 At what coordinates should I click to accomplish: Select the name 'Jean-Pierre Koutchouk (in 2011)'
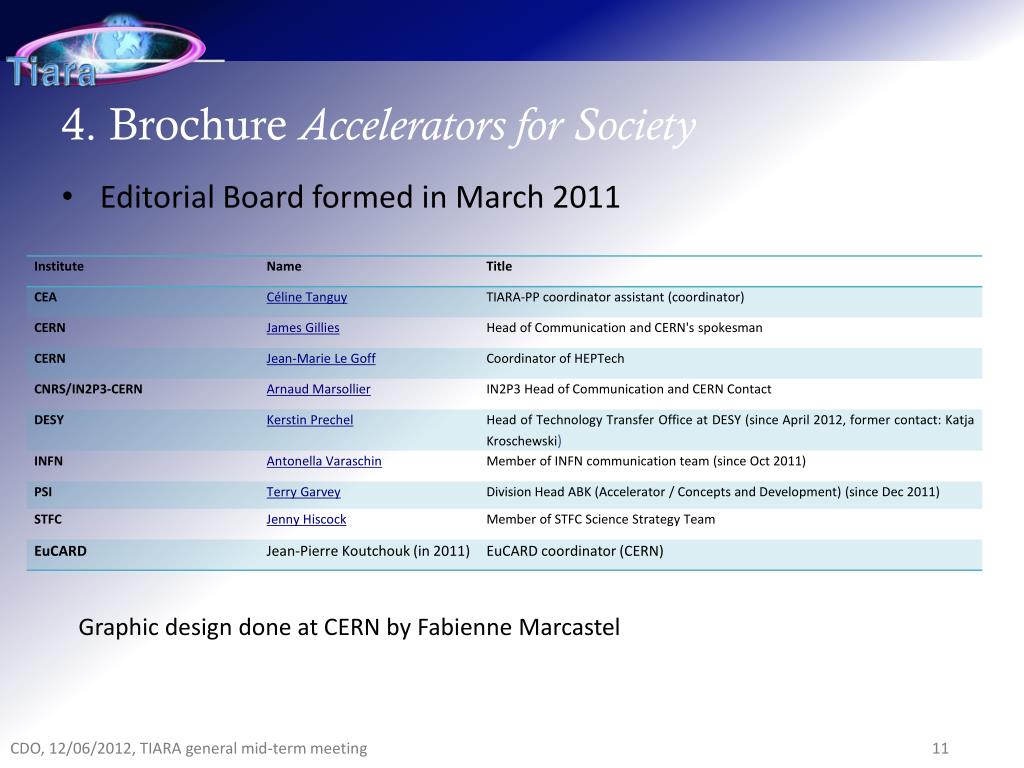(x=368, y=551)
